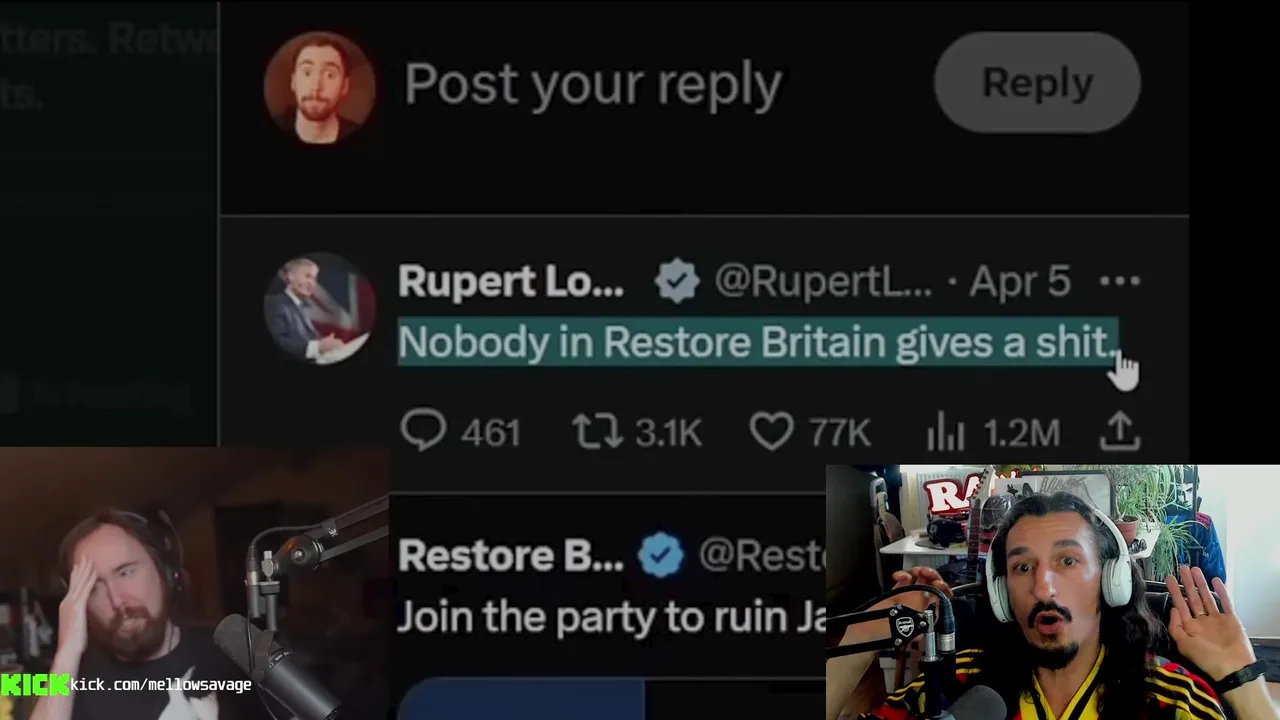Viewport: 1280px width, 720px height.
Task: Click the Restore B... account name
Action: click(x=511, y=556)
